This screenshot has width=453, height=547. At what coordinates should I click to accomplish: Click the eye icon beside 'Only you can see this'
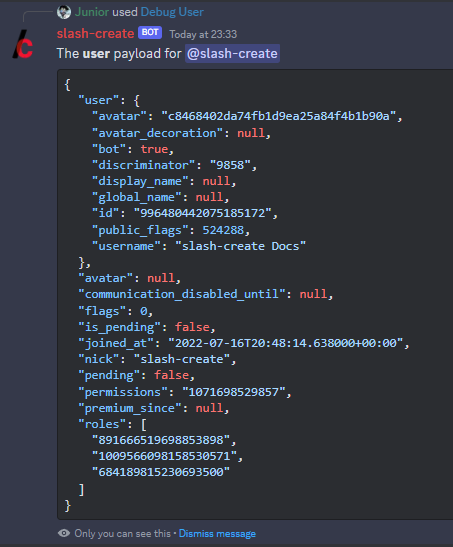(x=64, y=533)
